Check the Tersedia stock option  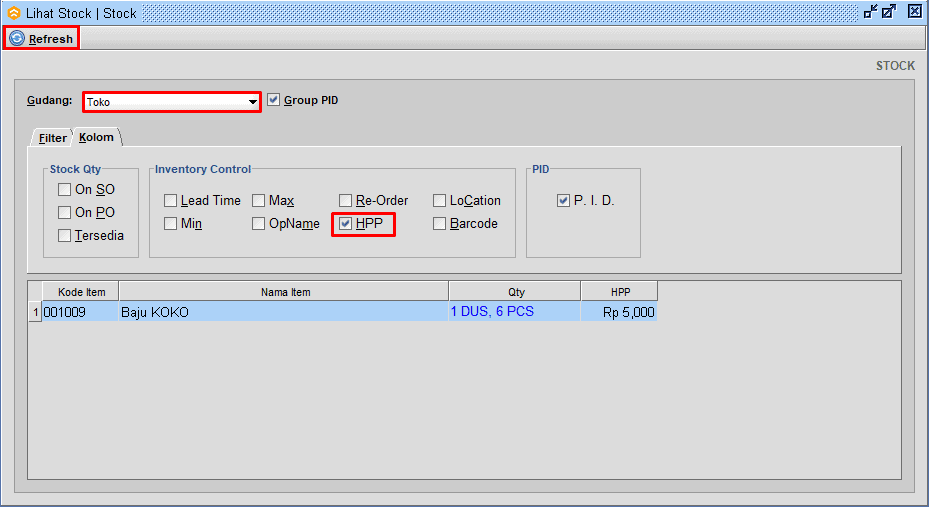point(65,236)
